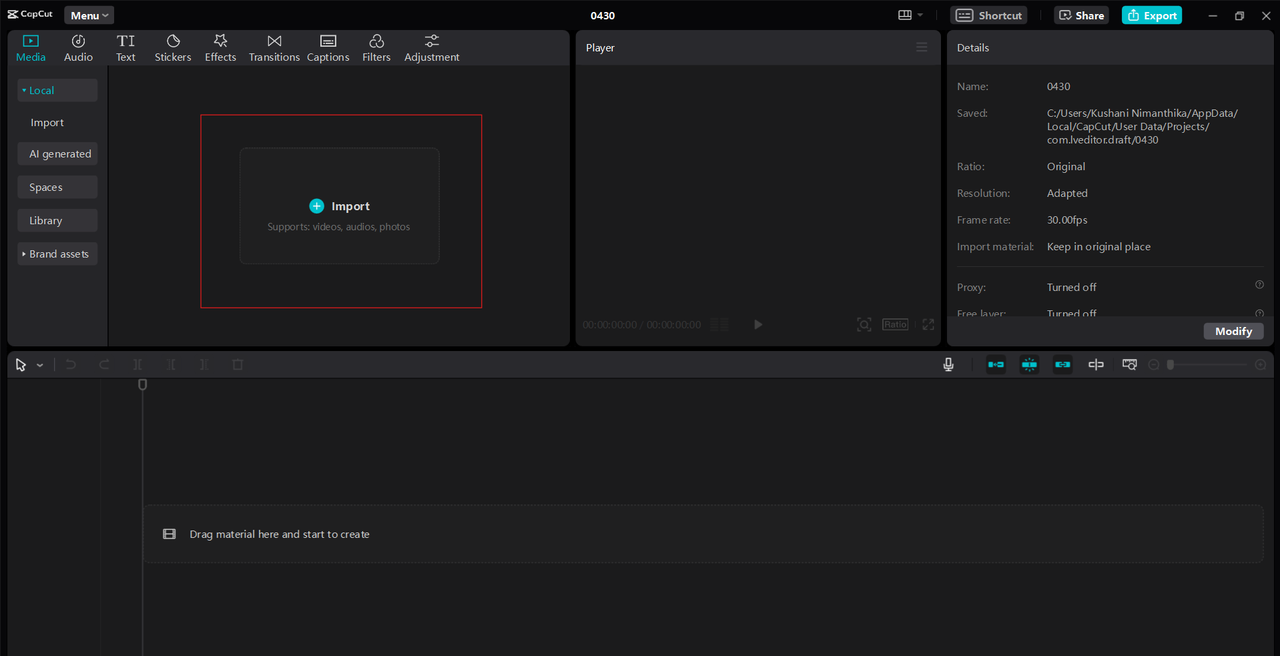The width and height of the screenshot is (1280, 656).
Task: Click the Proxy help question icon
Action: pyautogui.click(x=1259, y=285)
